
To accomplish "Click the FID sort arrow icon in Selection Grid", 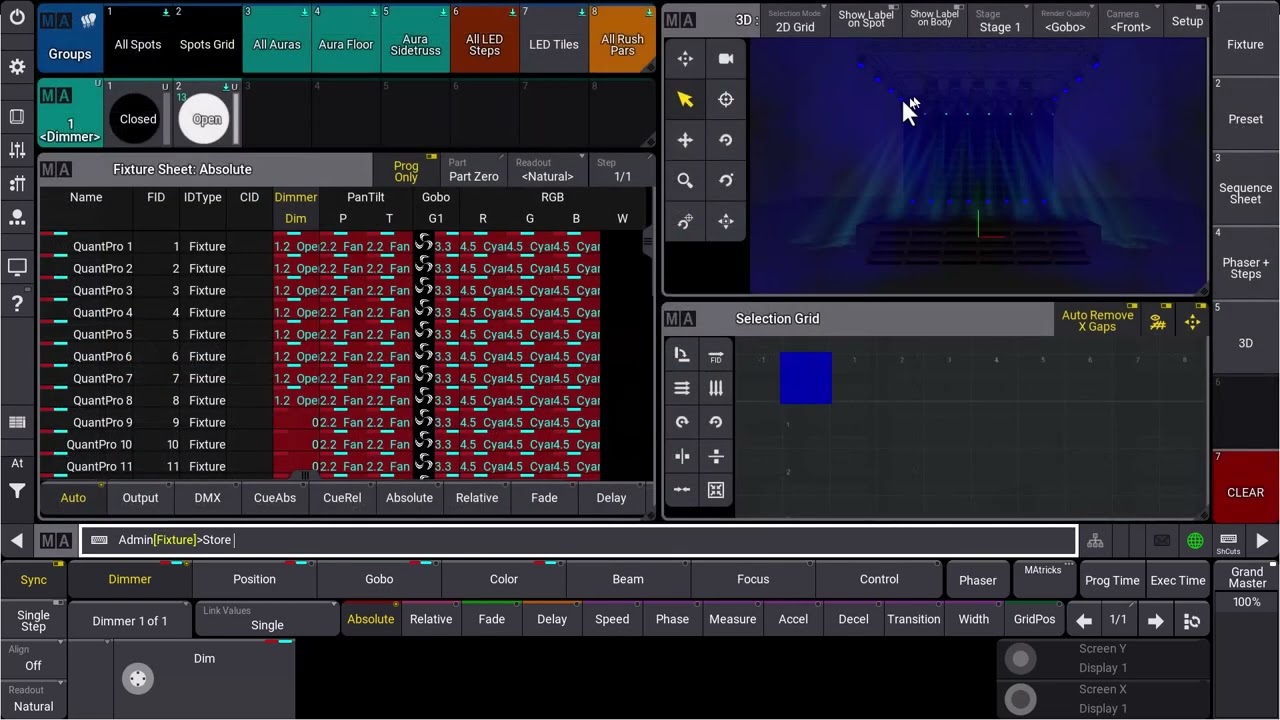I will click(x=716, y=355).
